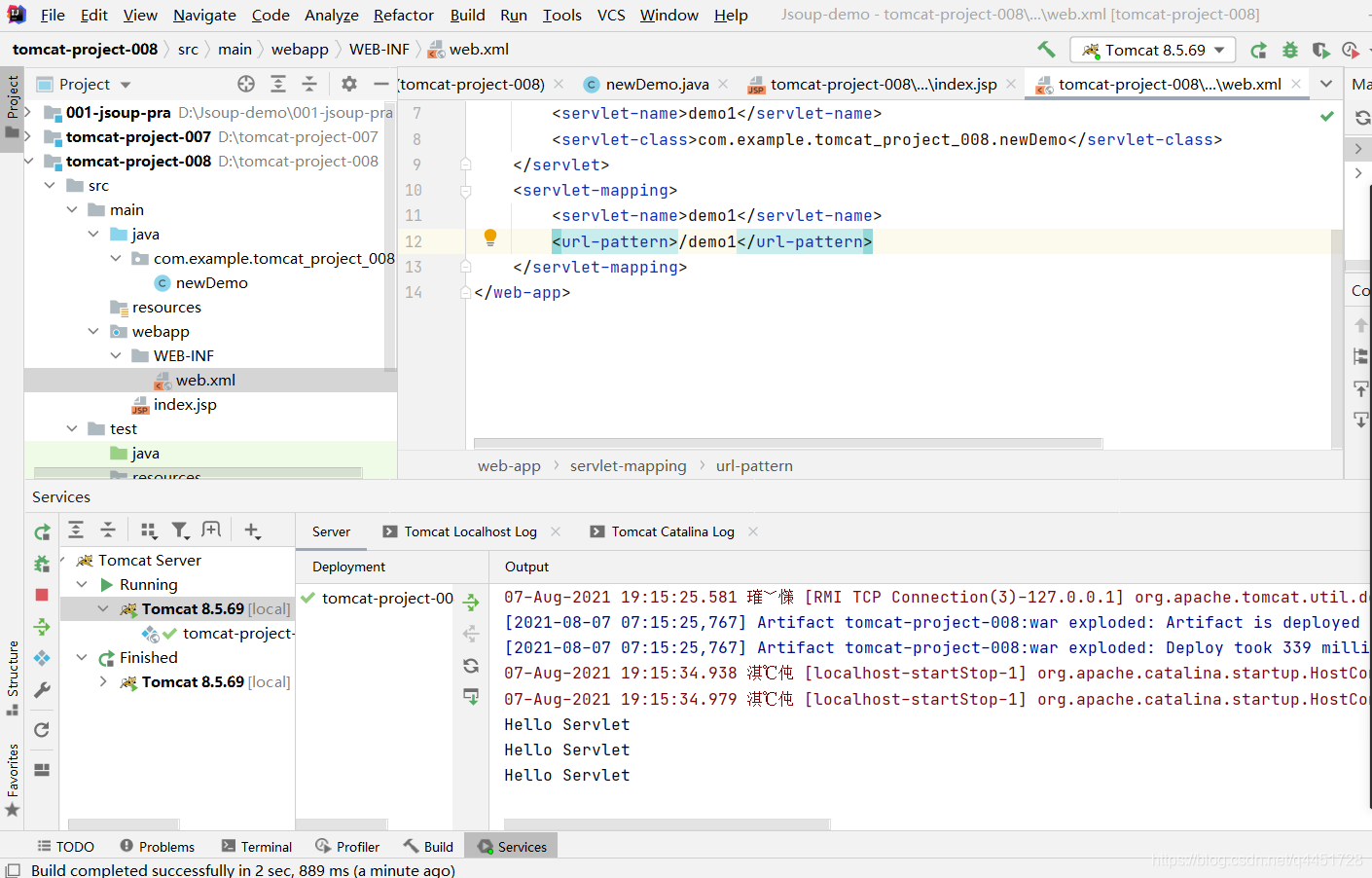Open the Filter menu in Services
Screen dimensions: 1372x878
(x=180, y=530)
